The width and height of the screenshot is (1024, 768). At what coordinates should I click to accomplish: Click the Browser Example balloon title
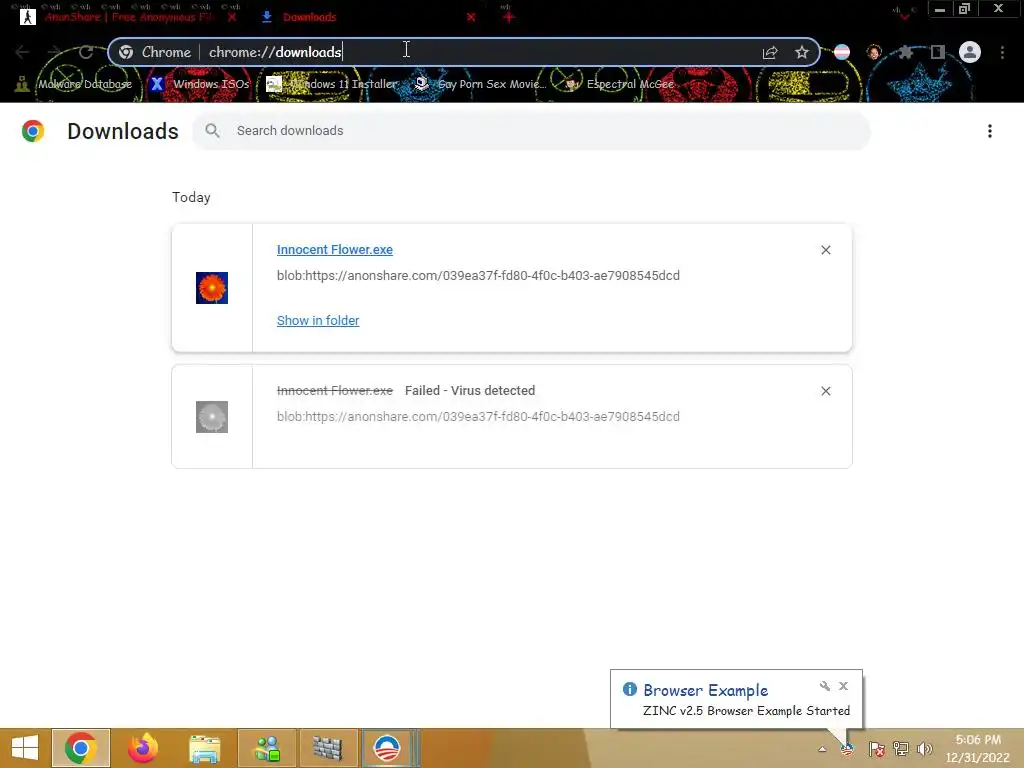click(705, 690)
